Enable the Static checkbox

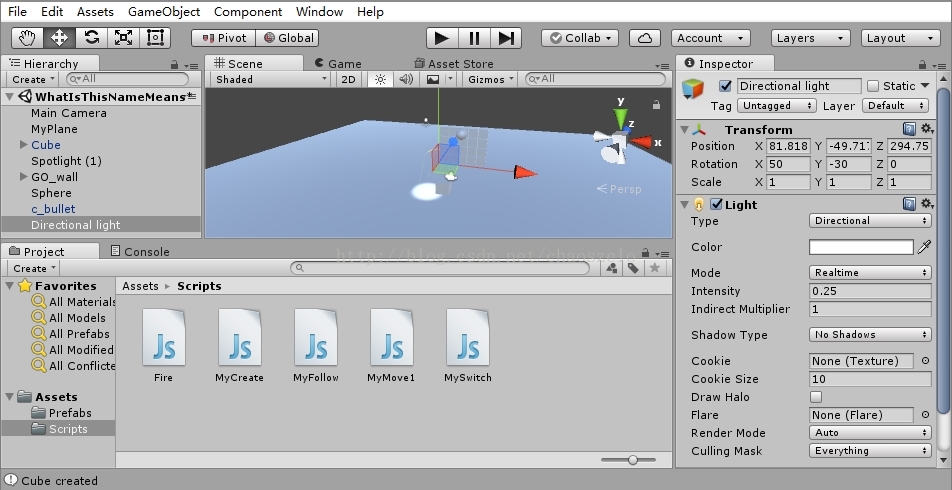(873, 86)
